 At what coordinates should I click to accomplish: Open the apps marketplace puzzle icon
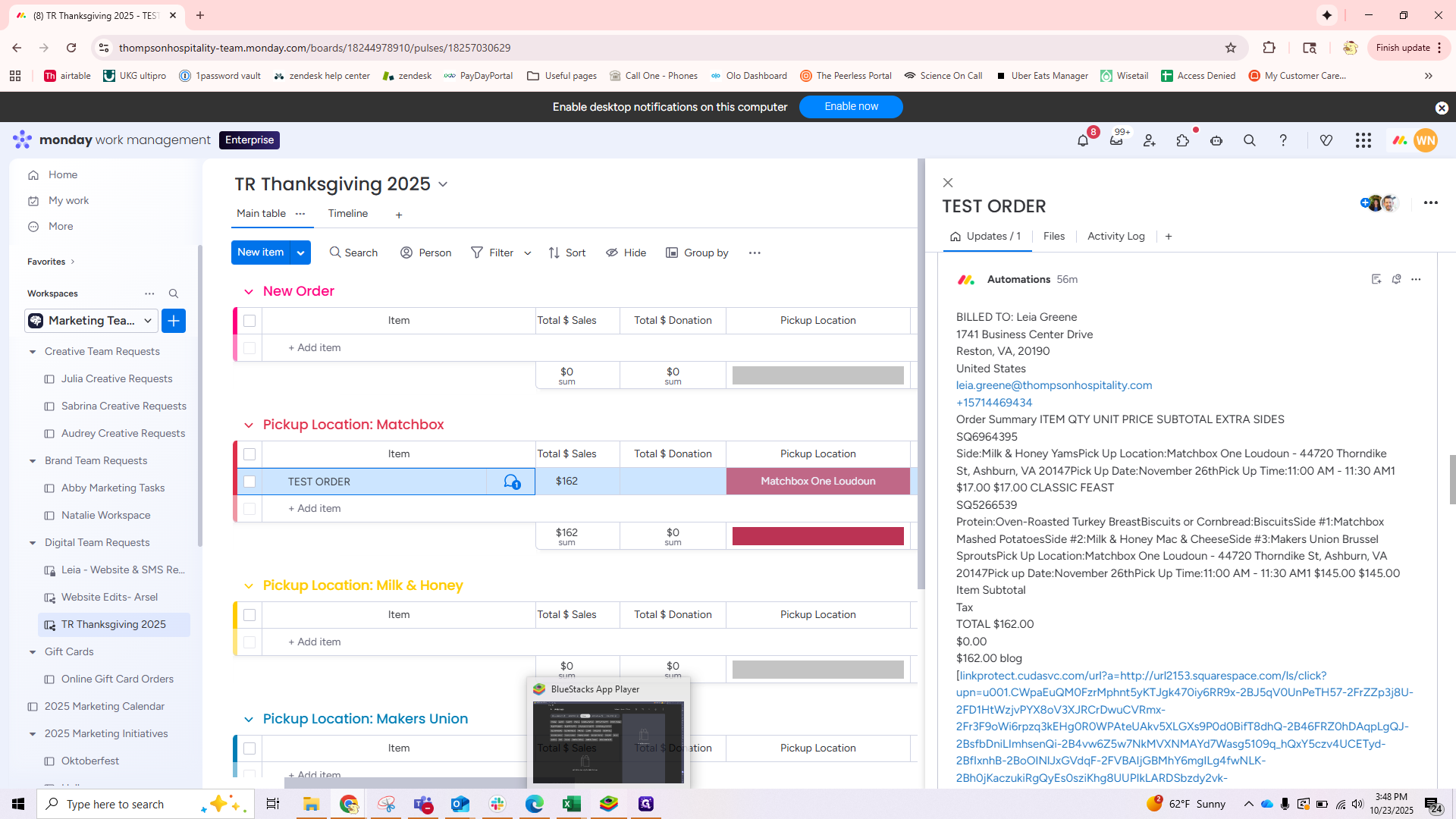pyautogui.click(x=1183, y=140)
